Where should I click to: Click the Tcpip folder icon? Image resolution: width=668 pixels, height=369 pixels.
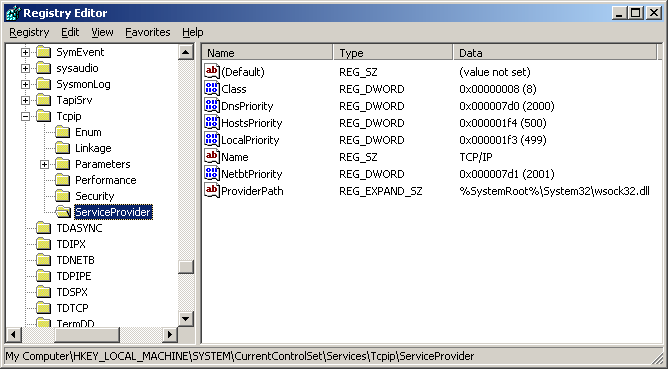(43, 116)
